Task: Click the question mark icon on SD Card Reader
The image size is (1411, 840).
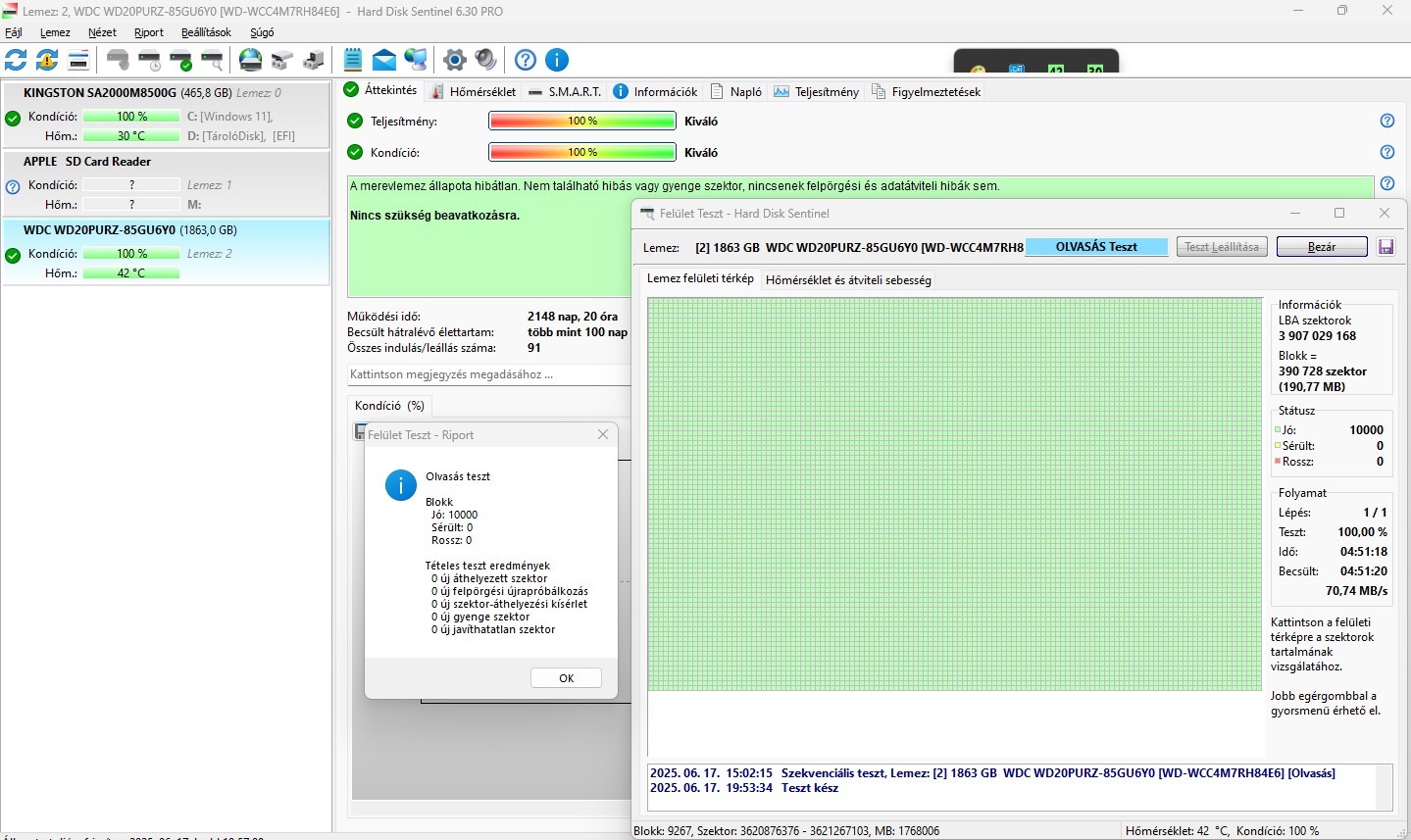Action: click(13, 187)
